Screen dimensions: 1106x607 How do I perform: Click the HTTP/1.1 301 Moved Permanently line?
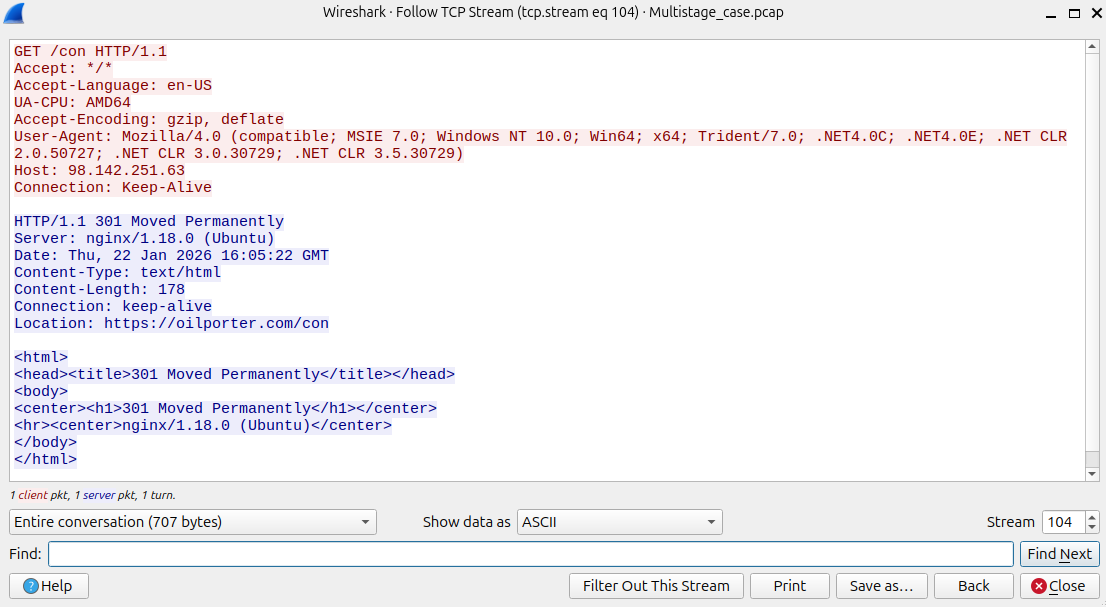click(x=149, y=221)
